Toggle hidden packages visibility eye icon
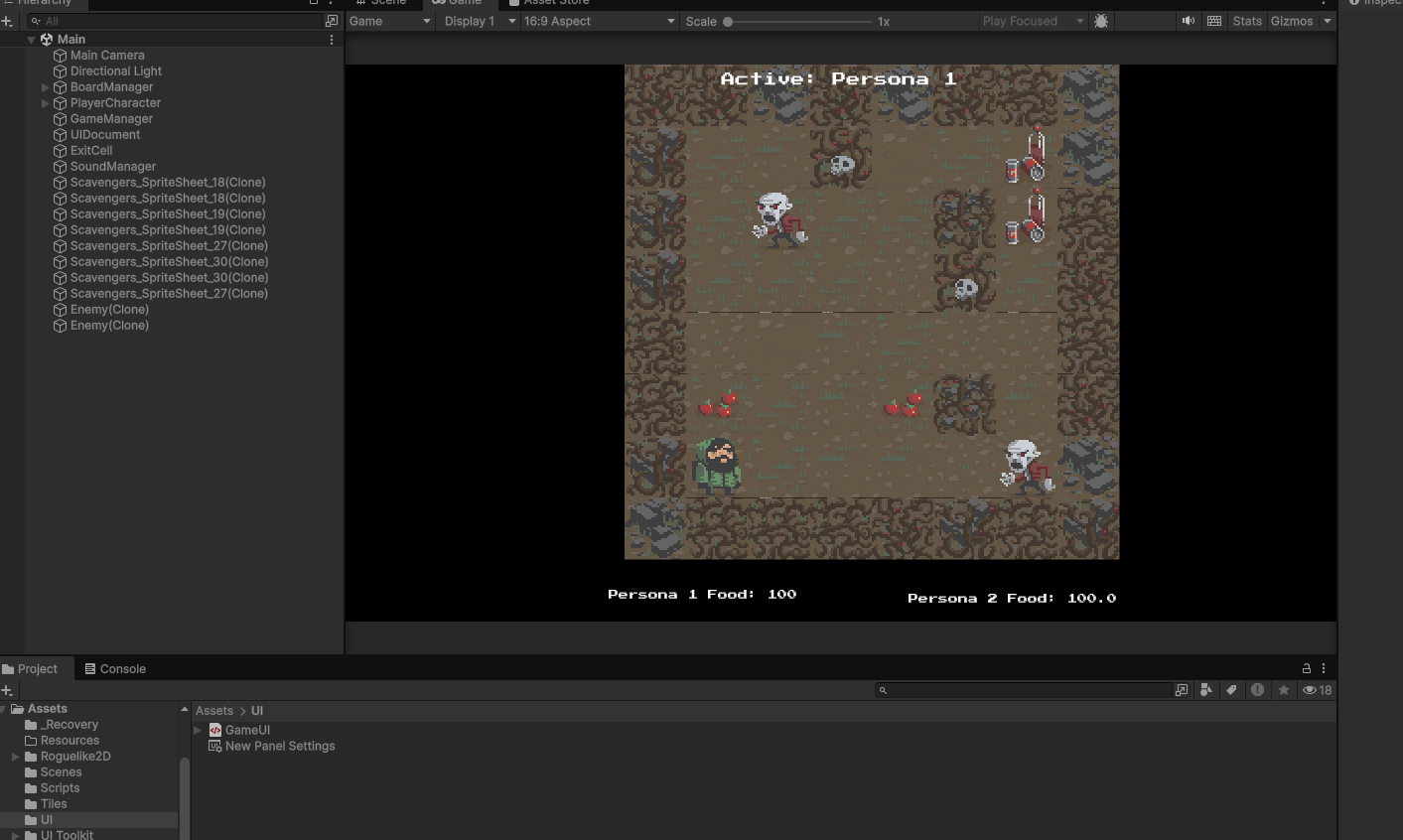The height and width of the screenshot is (840, 1403). (1317, 690)
